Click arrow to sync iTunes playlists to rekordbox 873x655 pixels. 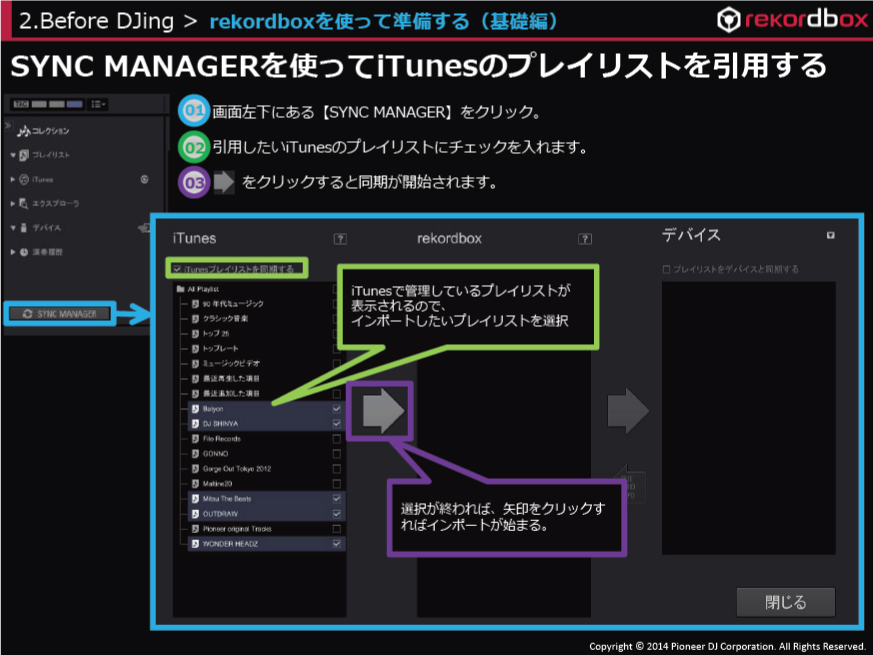pos(382,411)
